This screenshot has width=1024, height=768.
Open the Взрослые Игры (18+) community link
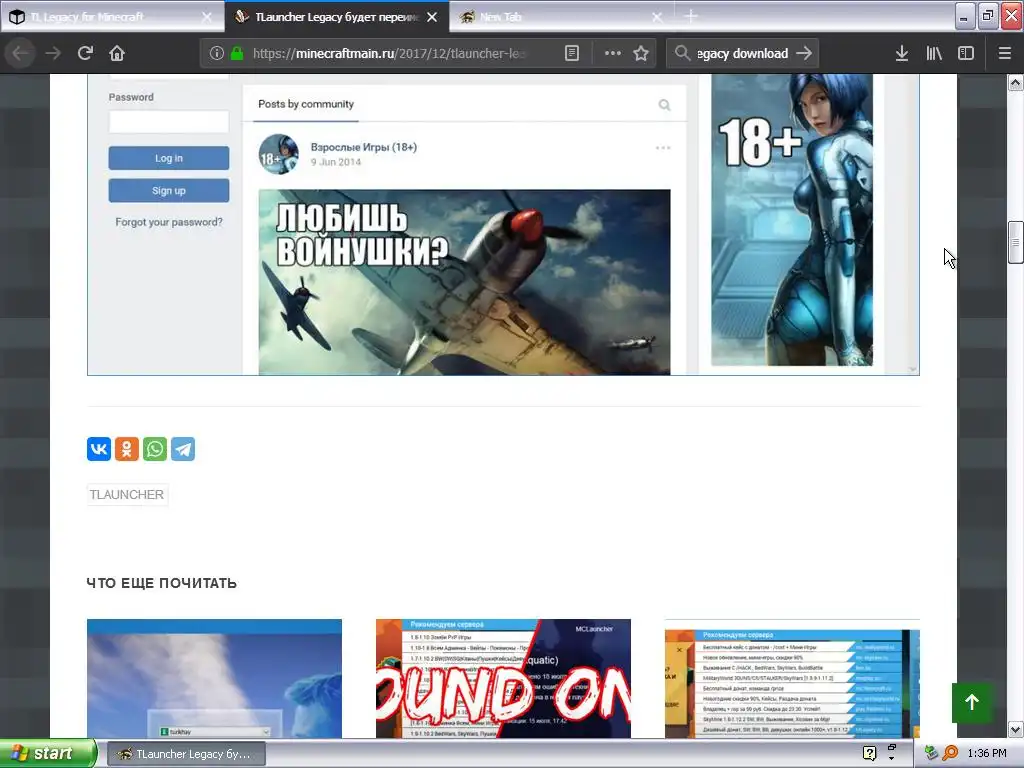point(364,147)
